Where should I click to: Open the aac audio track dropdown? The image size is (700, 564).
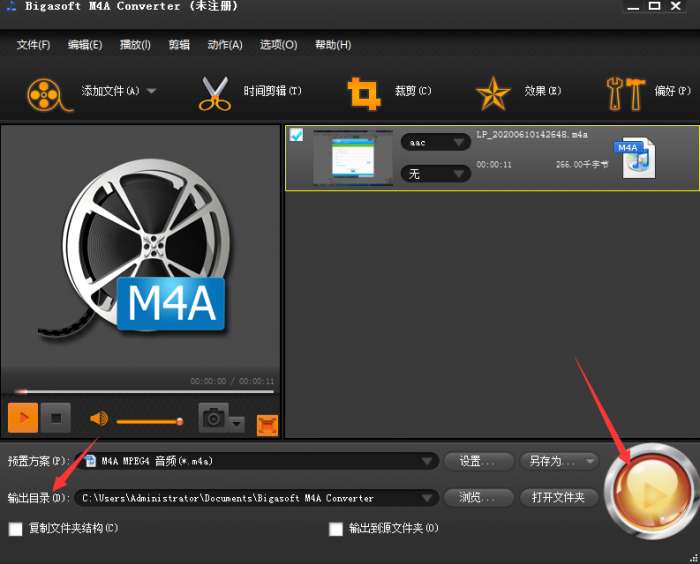(x=436, y=142)
